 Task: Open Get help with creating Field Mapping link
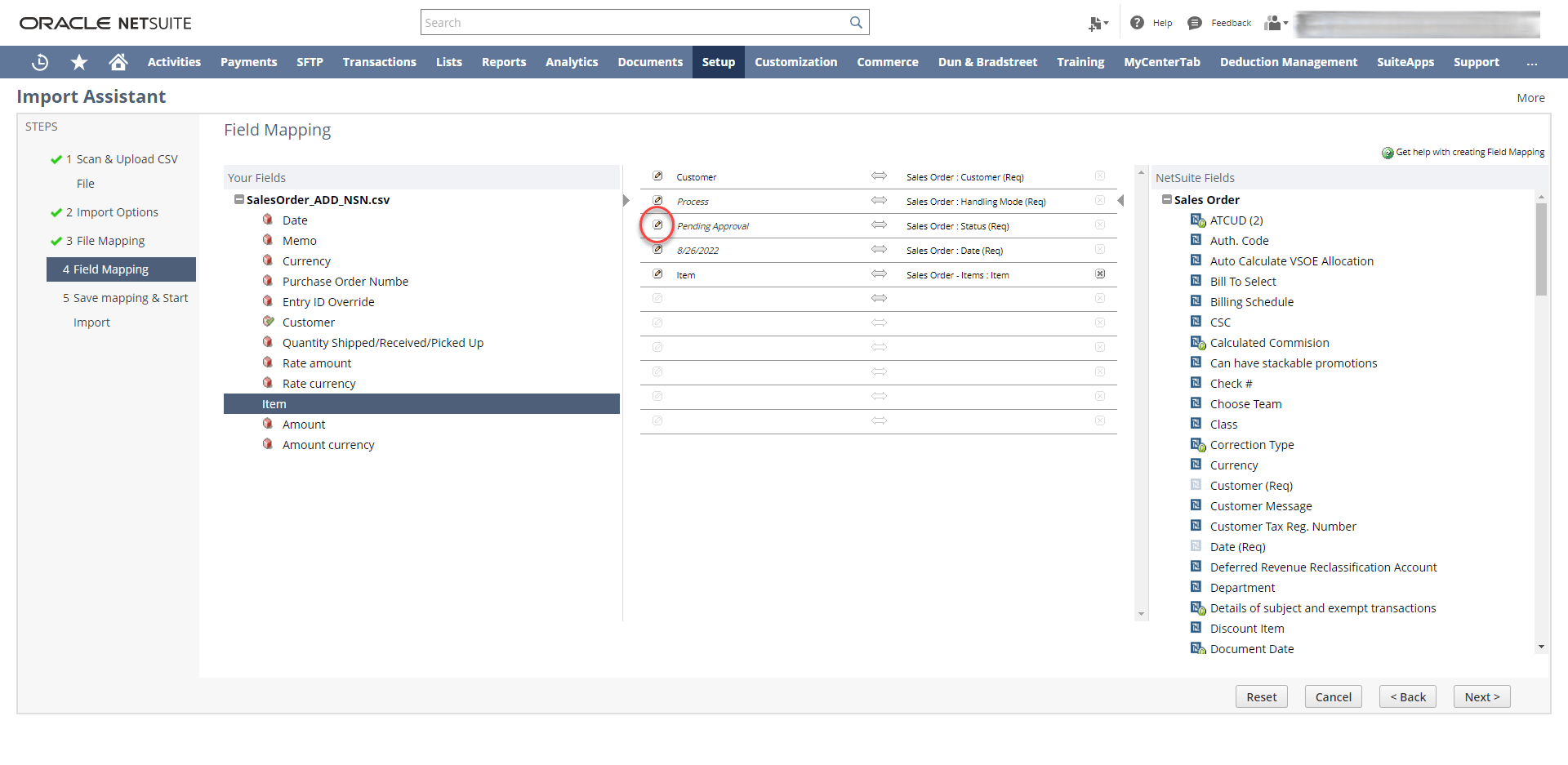coord(1470,152)
